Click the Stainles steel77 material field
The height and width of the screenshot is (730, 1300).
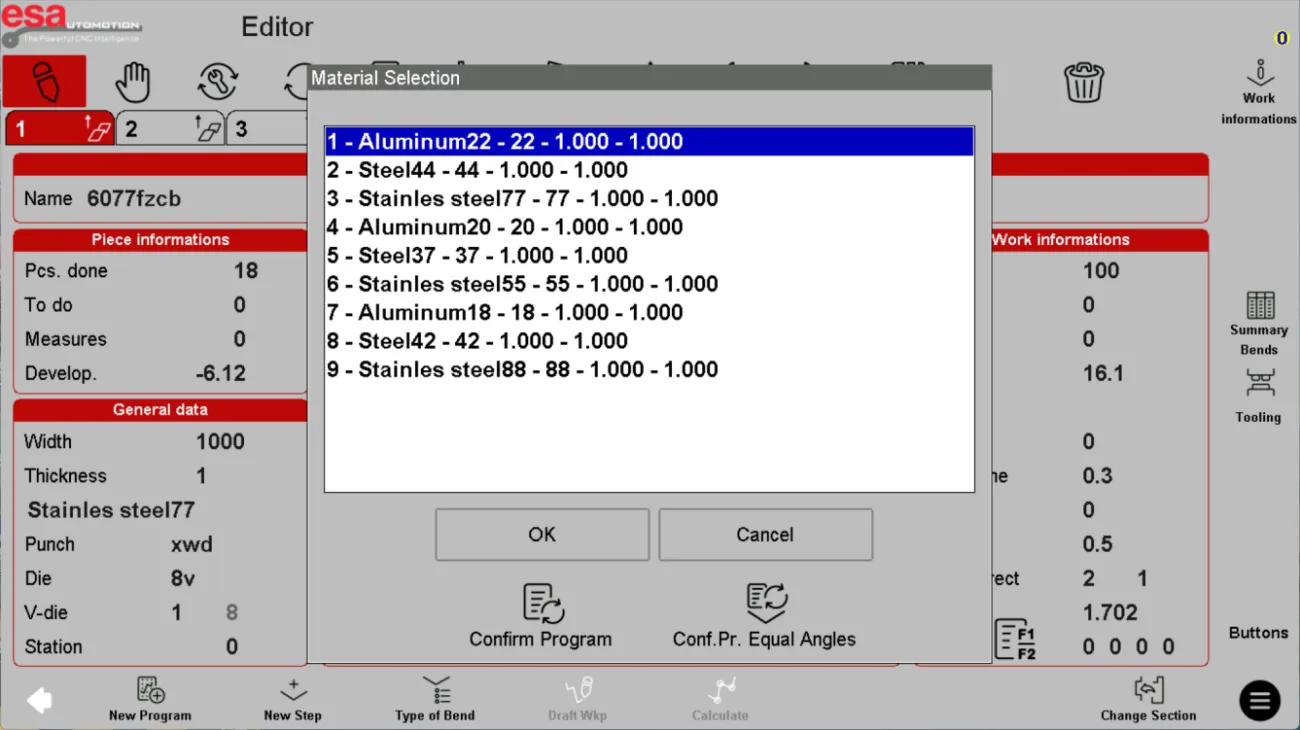[x=111, y=510]
